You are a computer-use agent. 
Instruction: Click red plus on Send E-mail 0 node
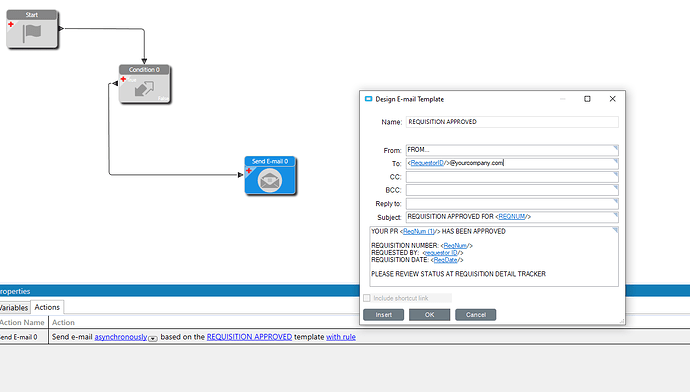coord(249,171)
